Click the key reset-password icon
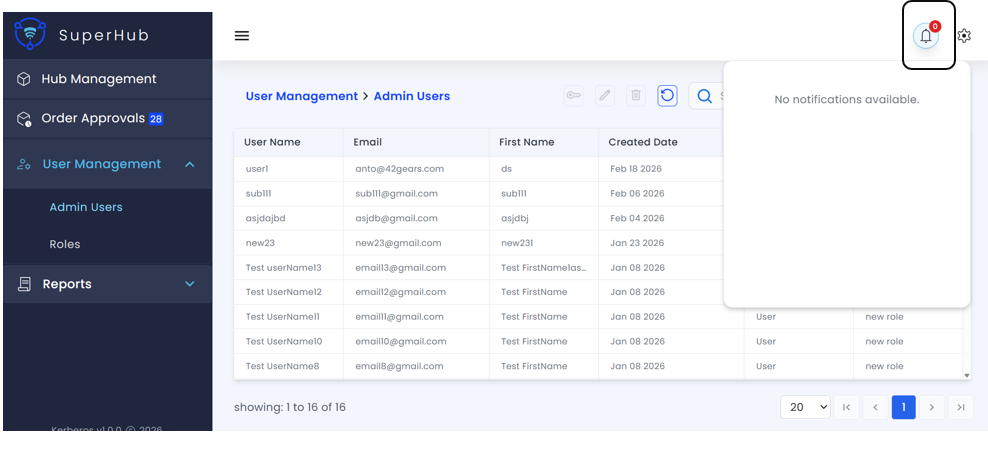 (573, 96)
